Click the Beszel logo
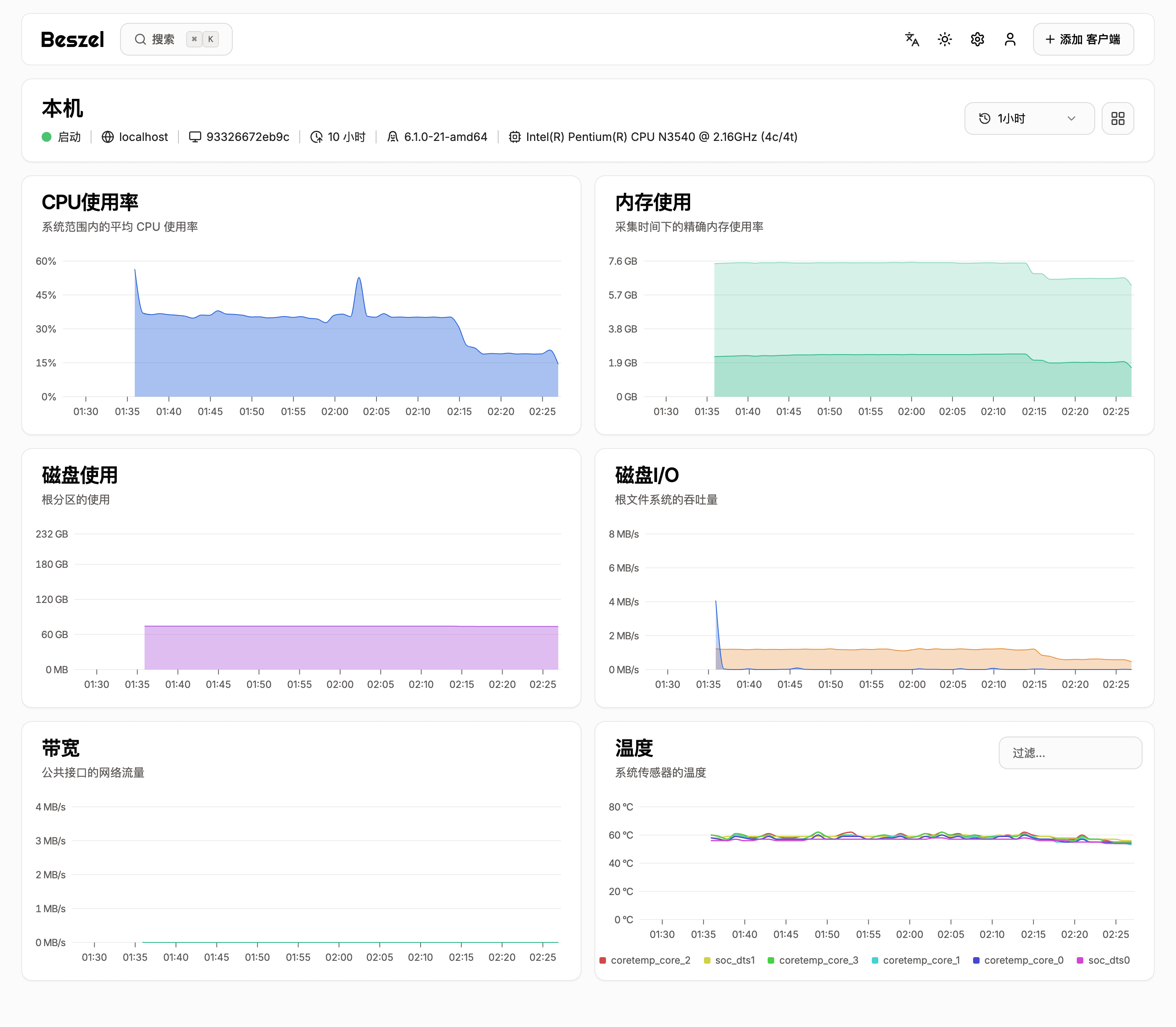Screen dimensions: 1176x1027 click(x=73, y=40)
